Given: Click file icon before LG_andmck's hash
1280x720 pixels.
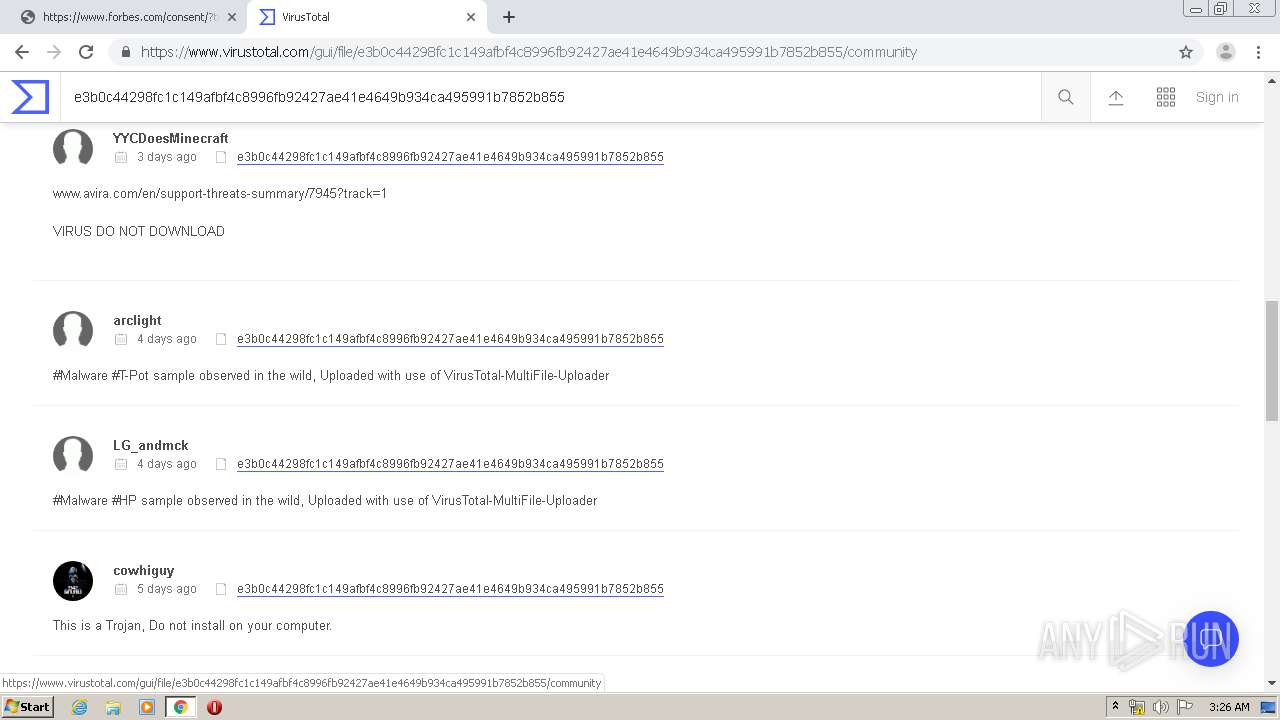Looking at the screenshot, I should click(x=221, y=464).
